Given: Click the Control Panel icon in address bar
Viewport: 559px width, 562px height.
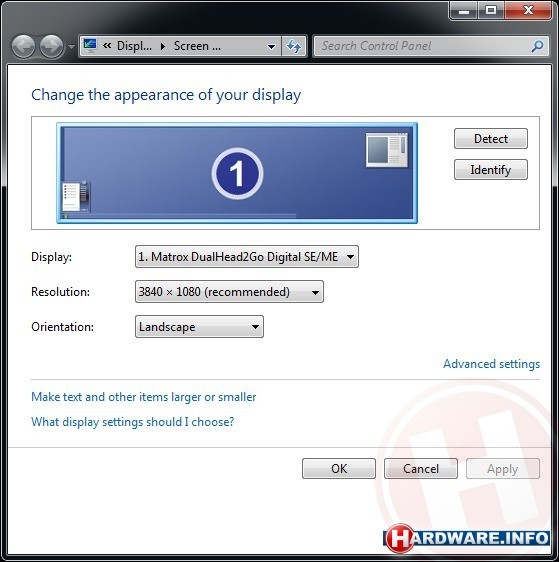Looking at the screenshot, I should tap(90, 46).
